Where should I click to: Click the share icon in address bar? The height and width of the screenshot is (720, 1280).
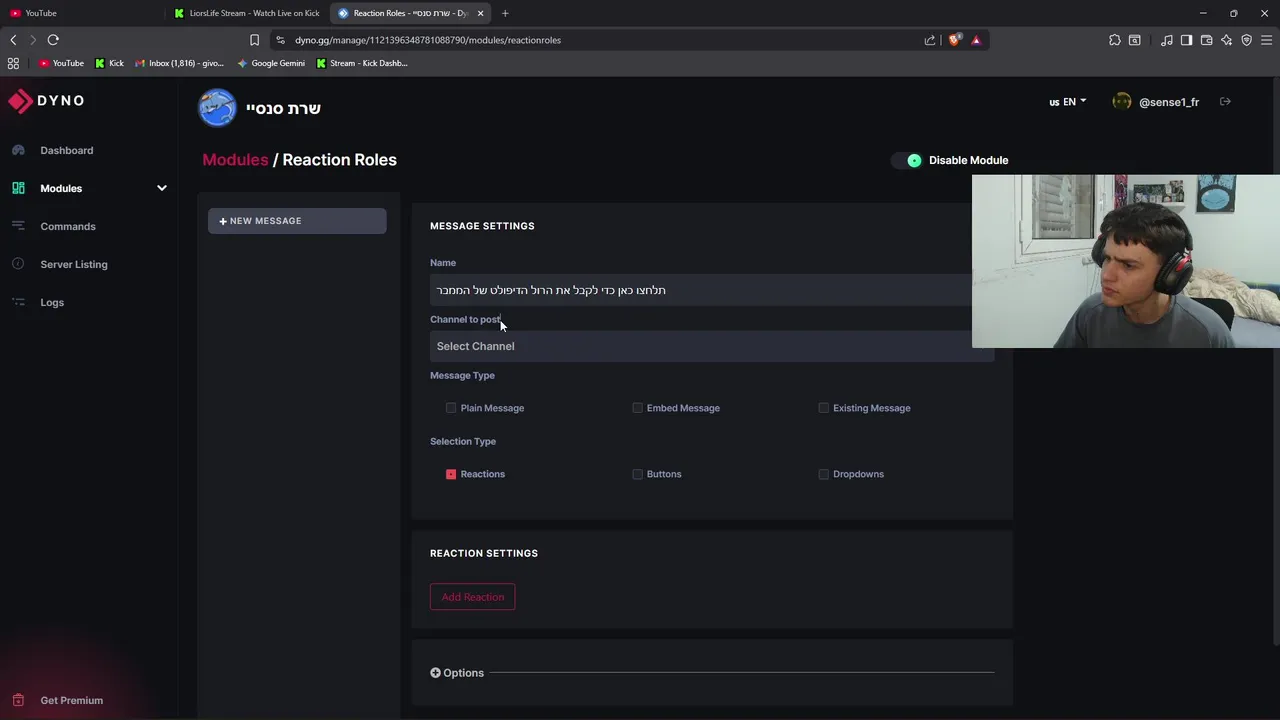(x=930, y=40)
